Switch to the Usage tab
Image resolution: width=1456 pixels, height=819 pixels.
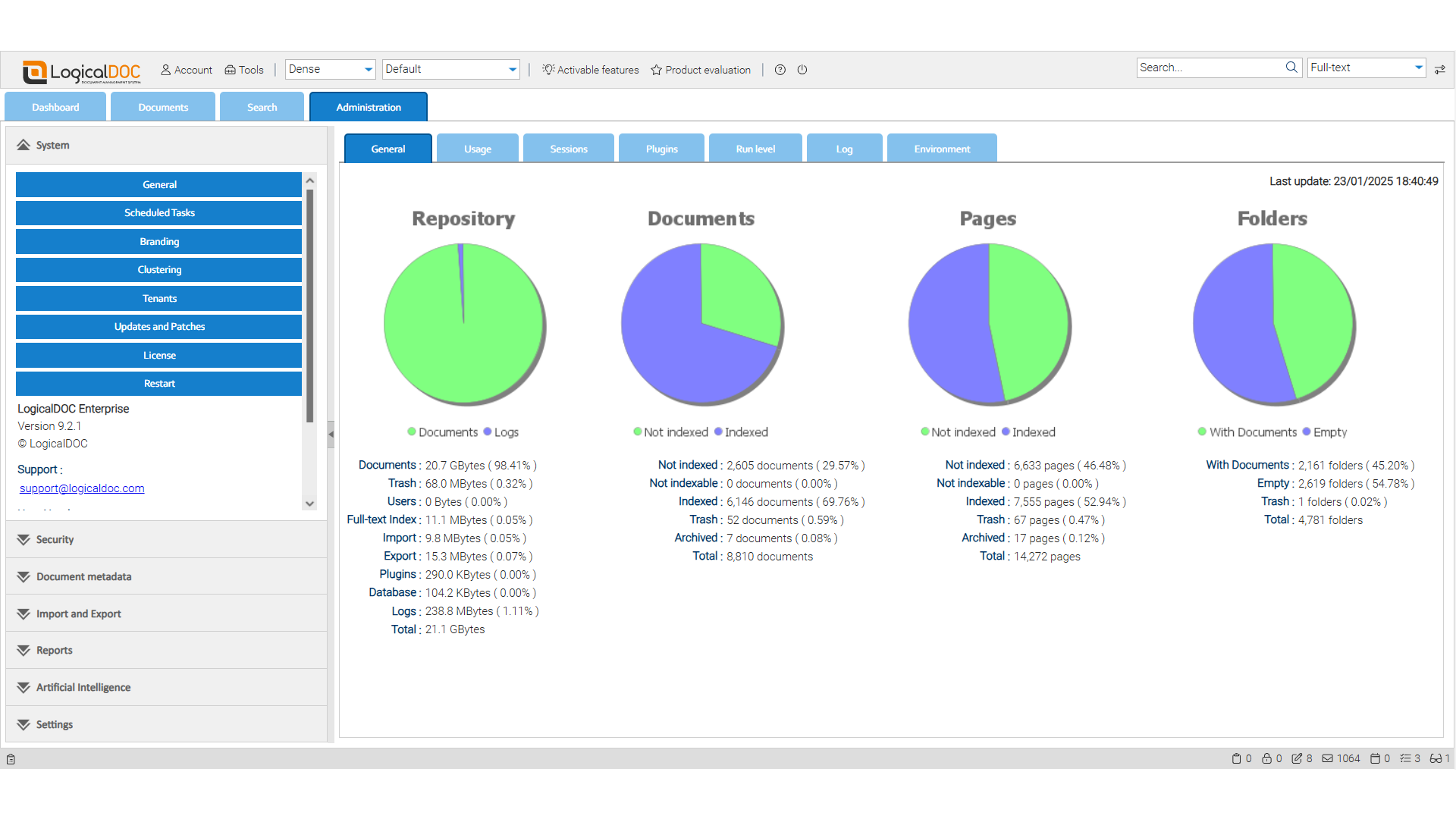[478, 148]
